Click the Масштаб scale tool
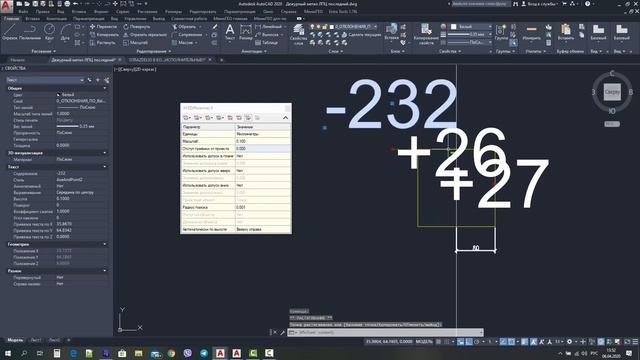The height and width of the screenshot is (360, 640). 136,42
